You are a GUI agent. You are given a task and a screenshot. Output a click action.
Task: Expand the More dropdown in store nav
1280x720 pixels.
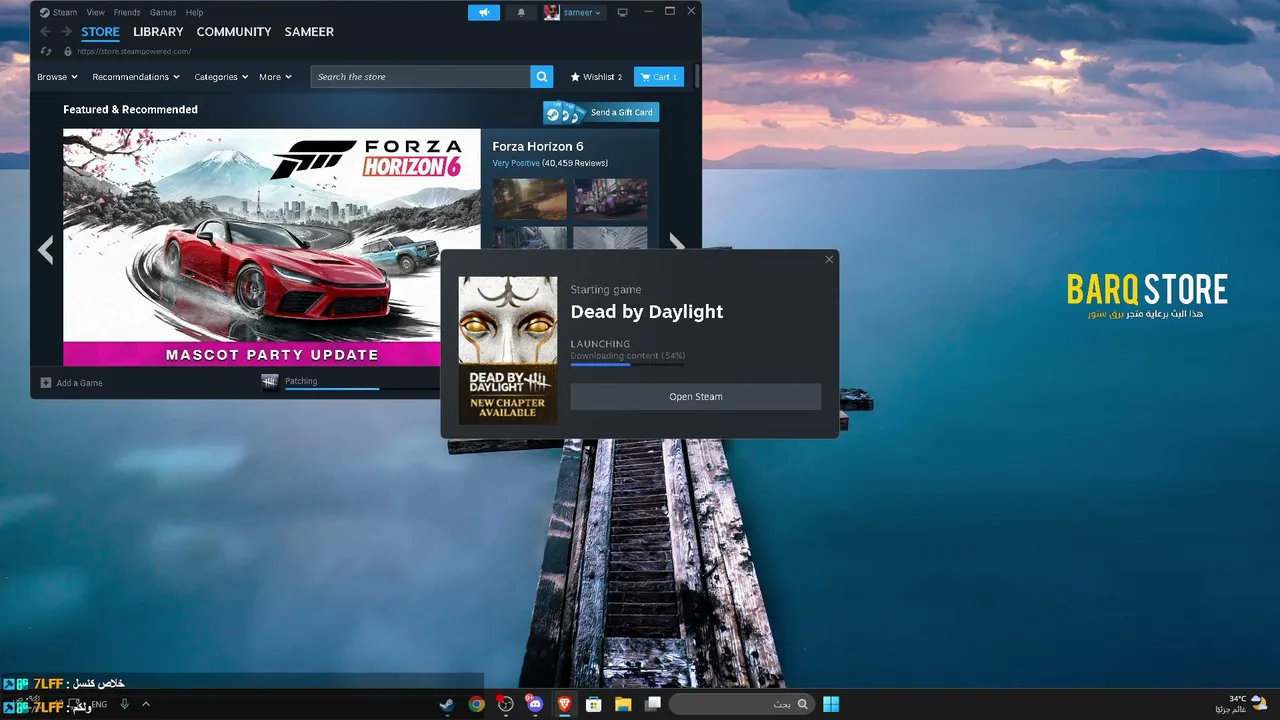275,77
